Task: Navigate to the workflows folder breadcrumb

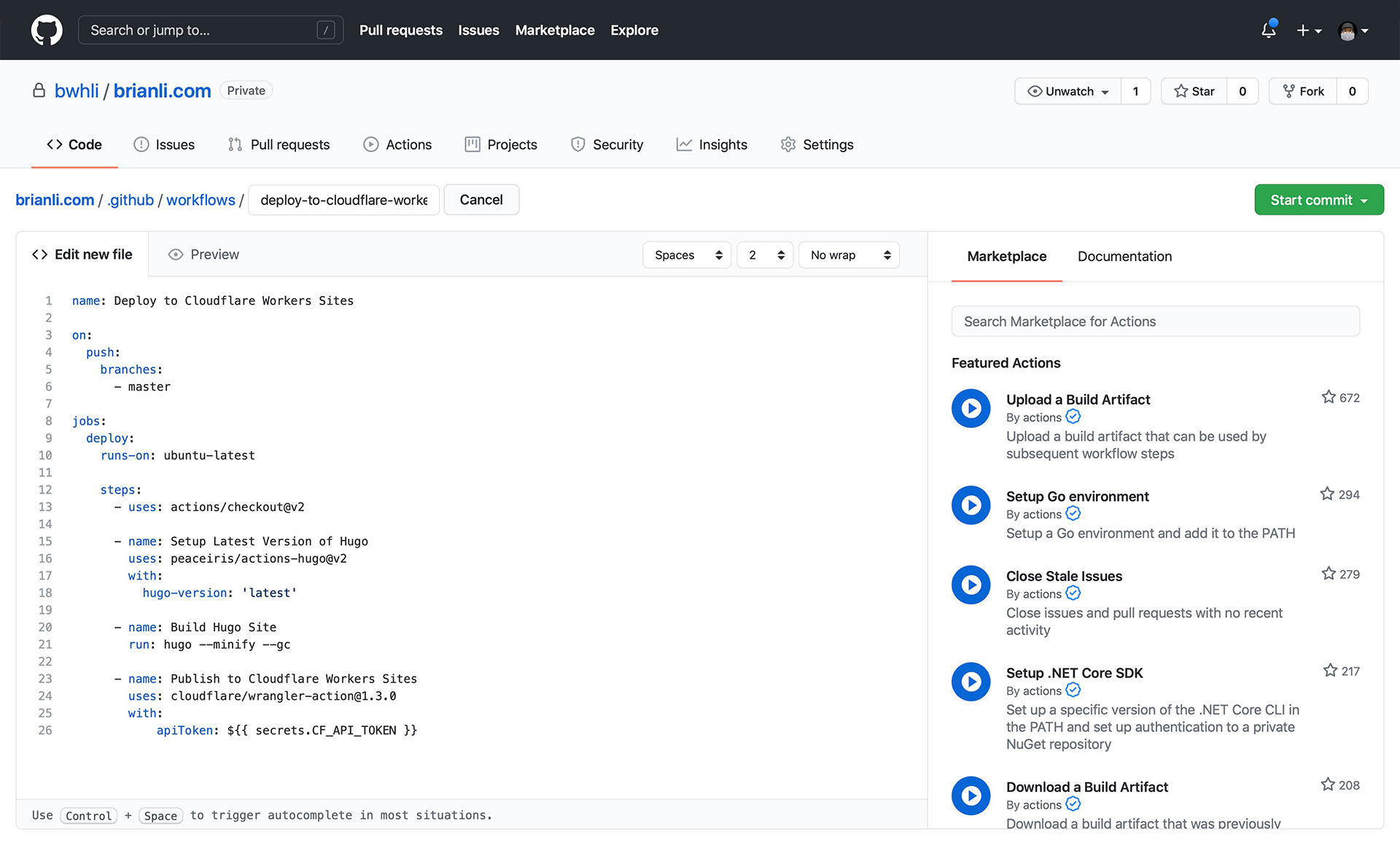Action: point(201,200)
